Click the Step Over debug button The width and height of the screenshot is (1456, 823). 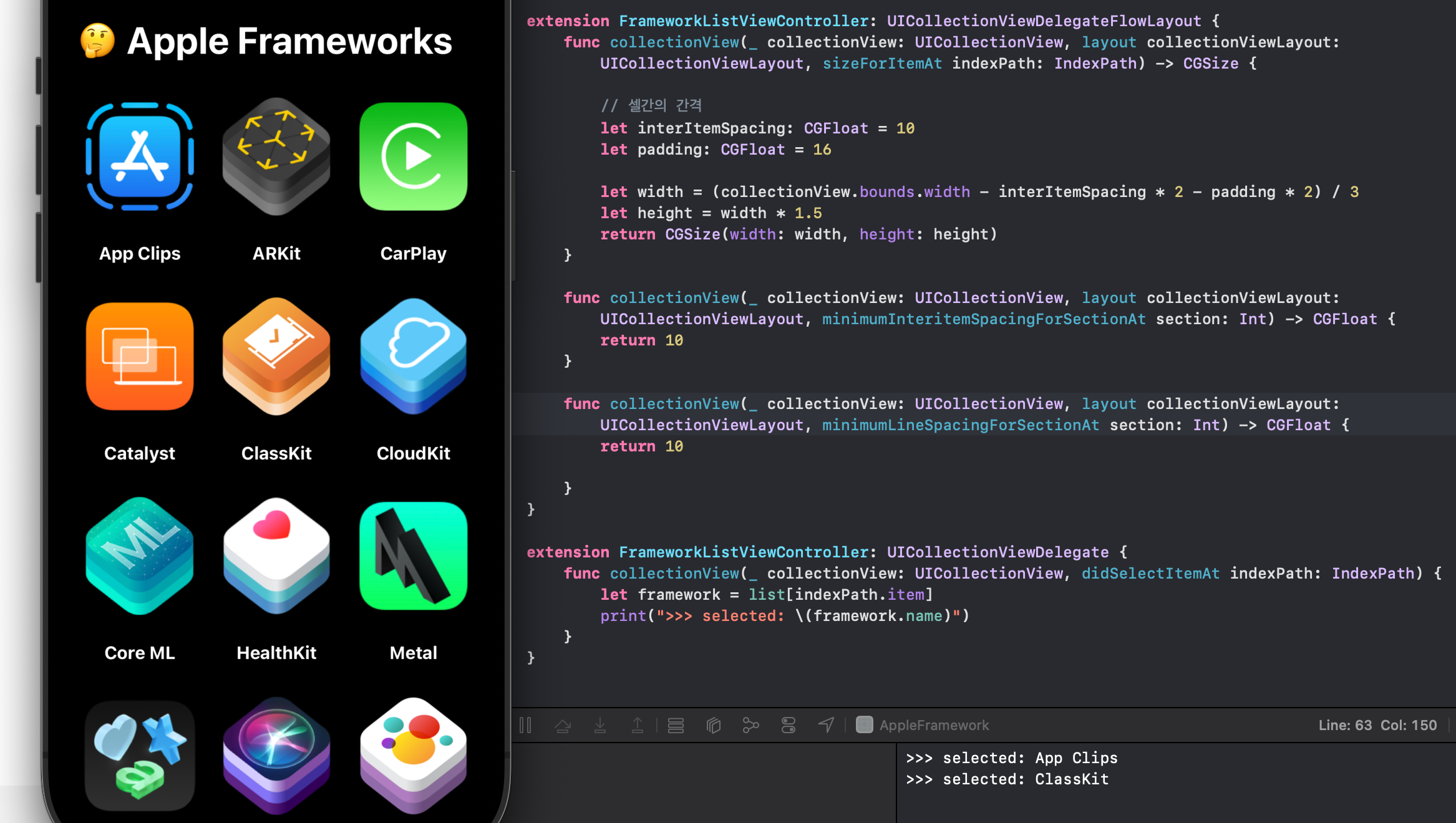pyautogui.click(x=563, y=725)
